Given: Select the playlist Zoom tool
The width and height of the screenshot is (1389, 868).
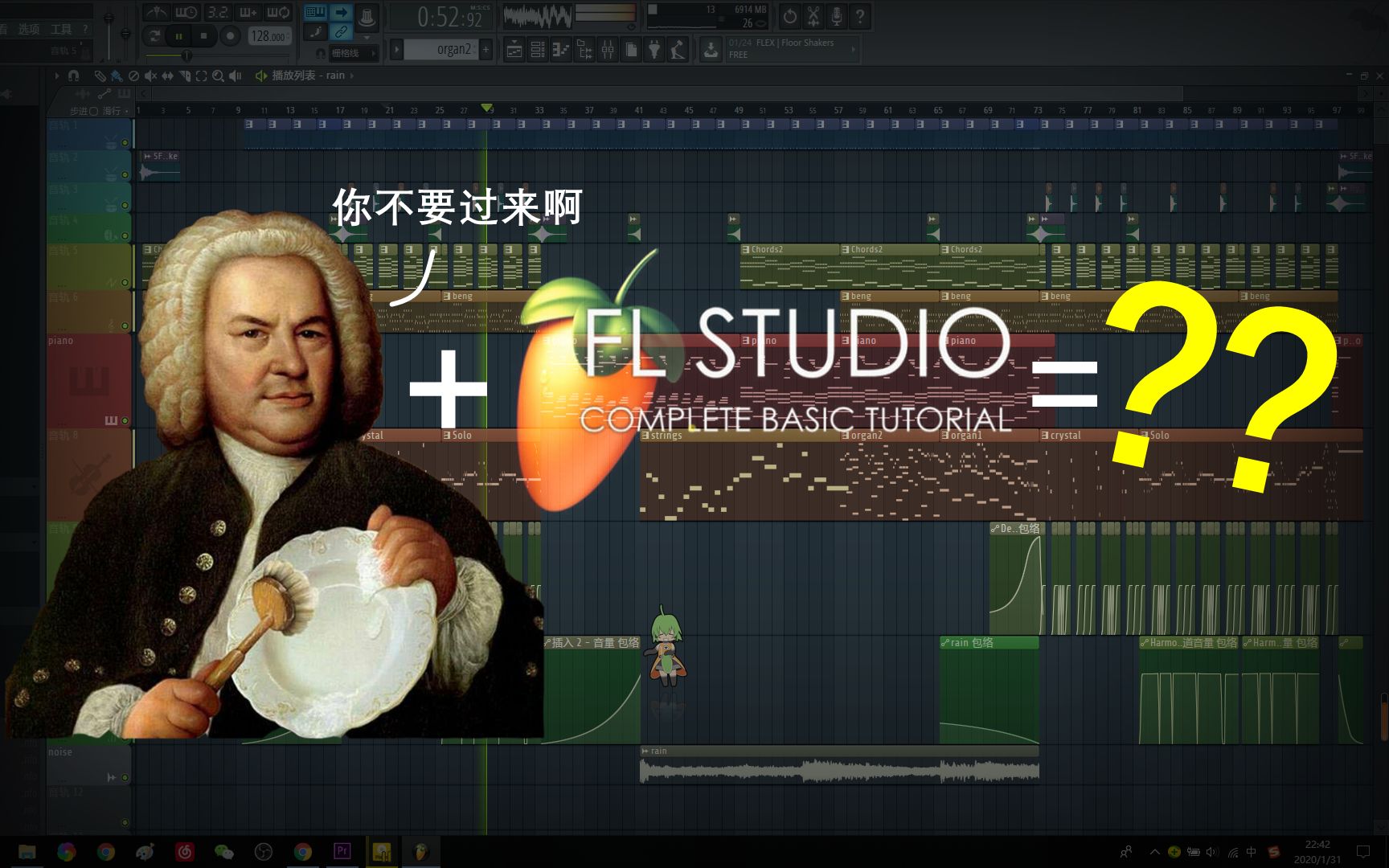Looking at the screenshot, I should 218,76.
